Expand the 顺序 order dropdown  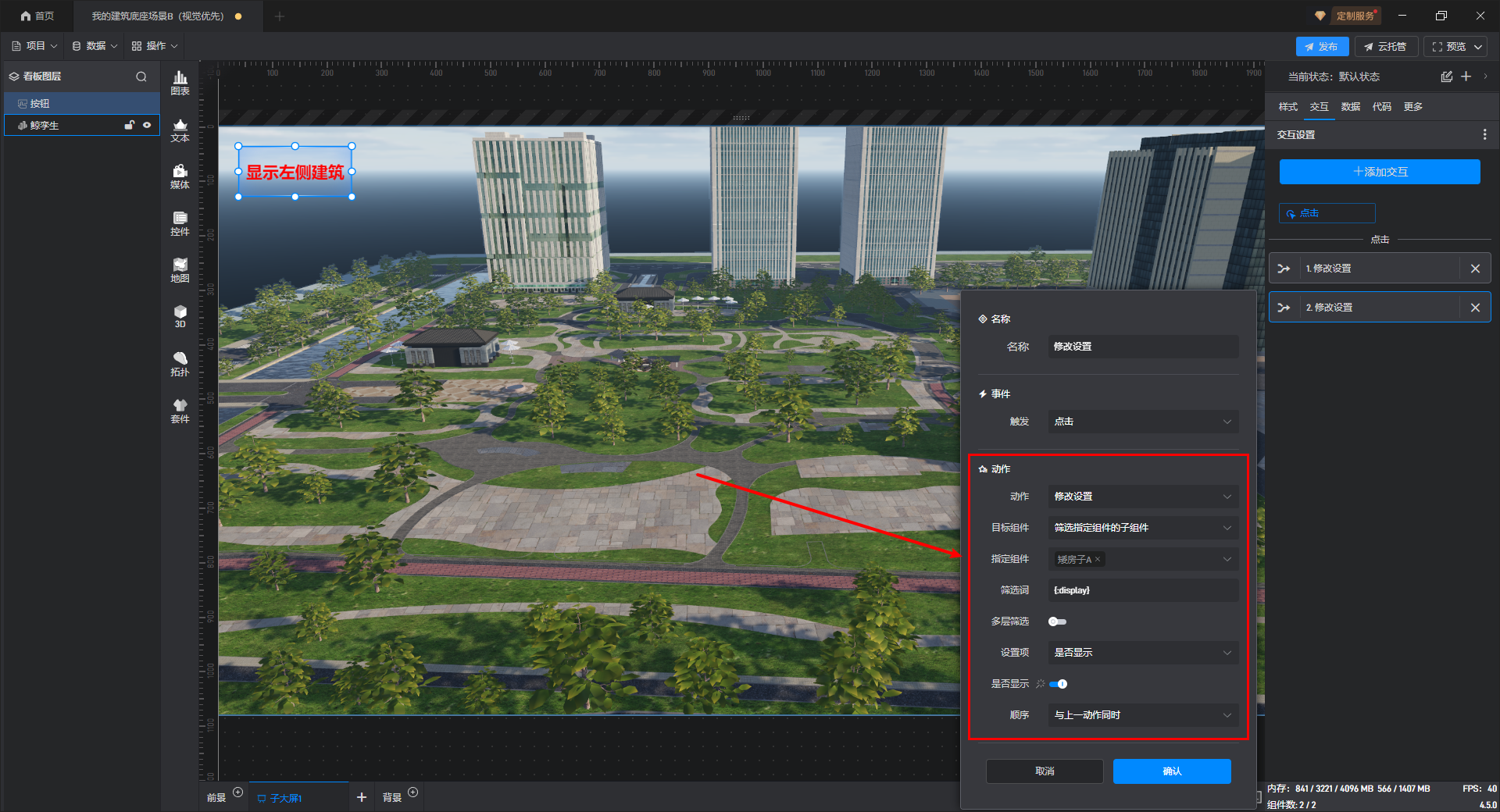pyautogui.click(x=1143, y=715)
